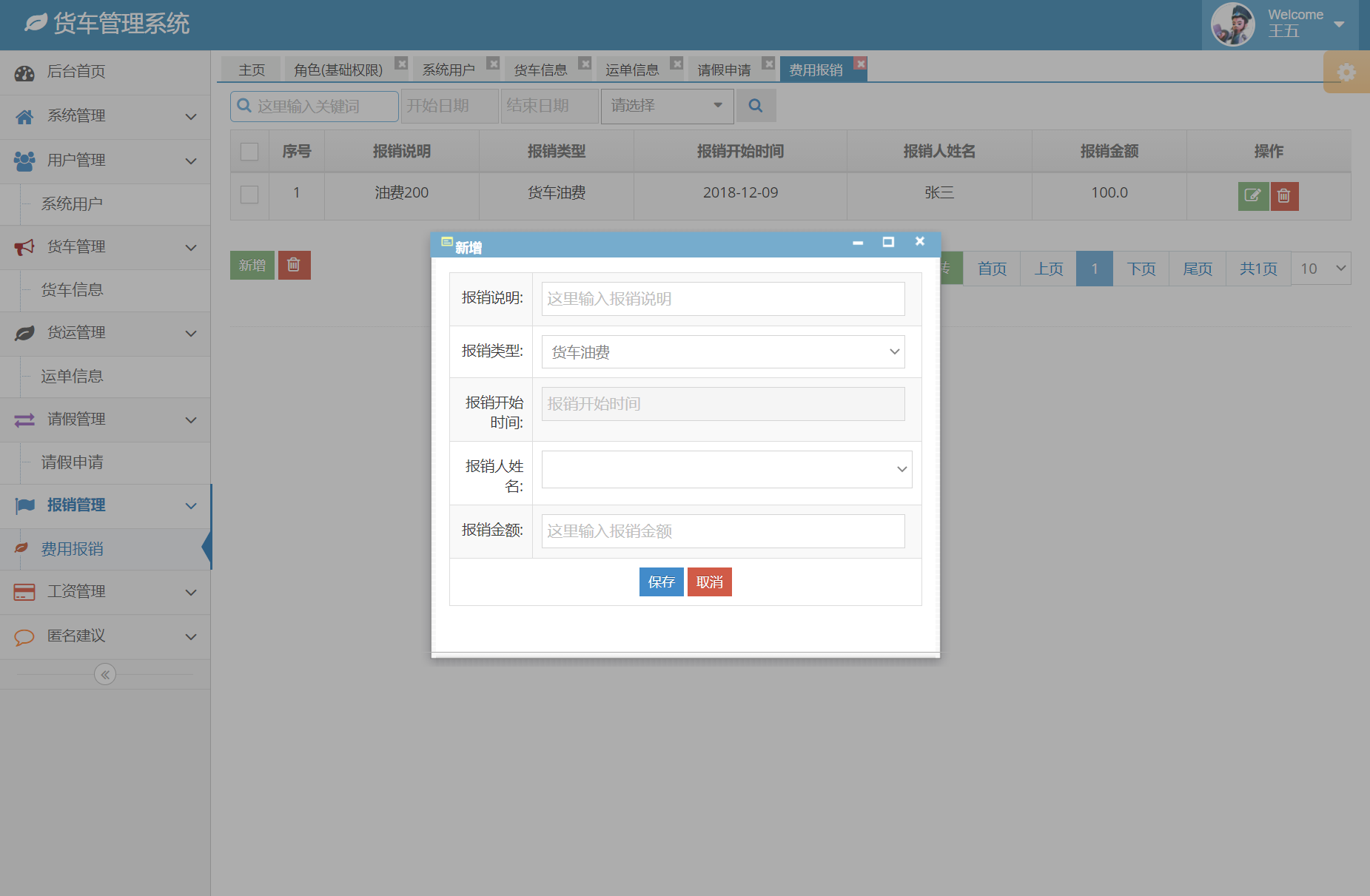Click the 用户管理 users icon in sidebar

pyautogui.click(x=24, y=160)
